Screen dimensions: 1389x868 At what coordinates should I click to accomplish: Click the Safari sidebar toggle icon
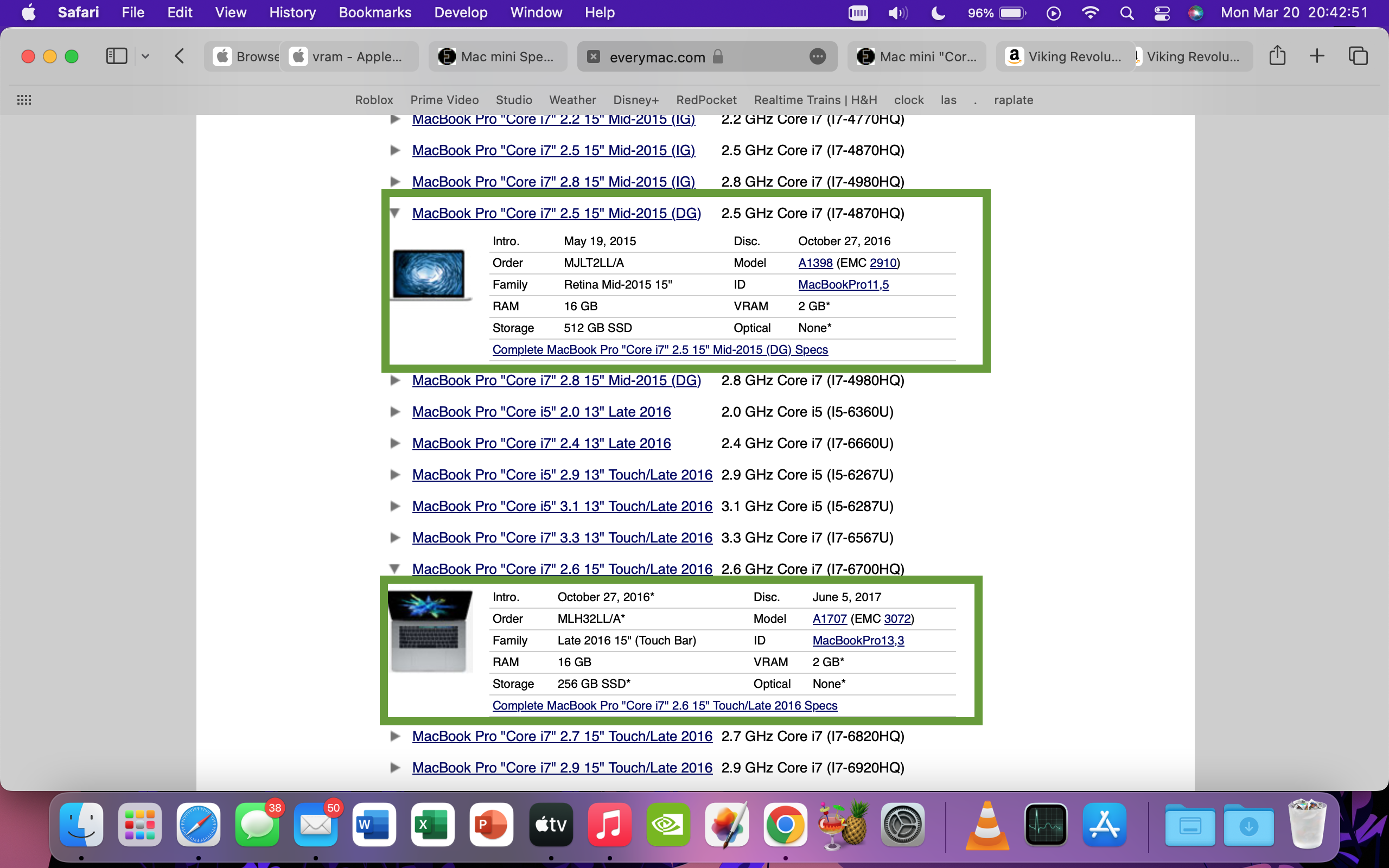117,56
